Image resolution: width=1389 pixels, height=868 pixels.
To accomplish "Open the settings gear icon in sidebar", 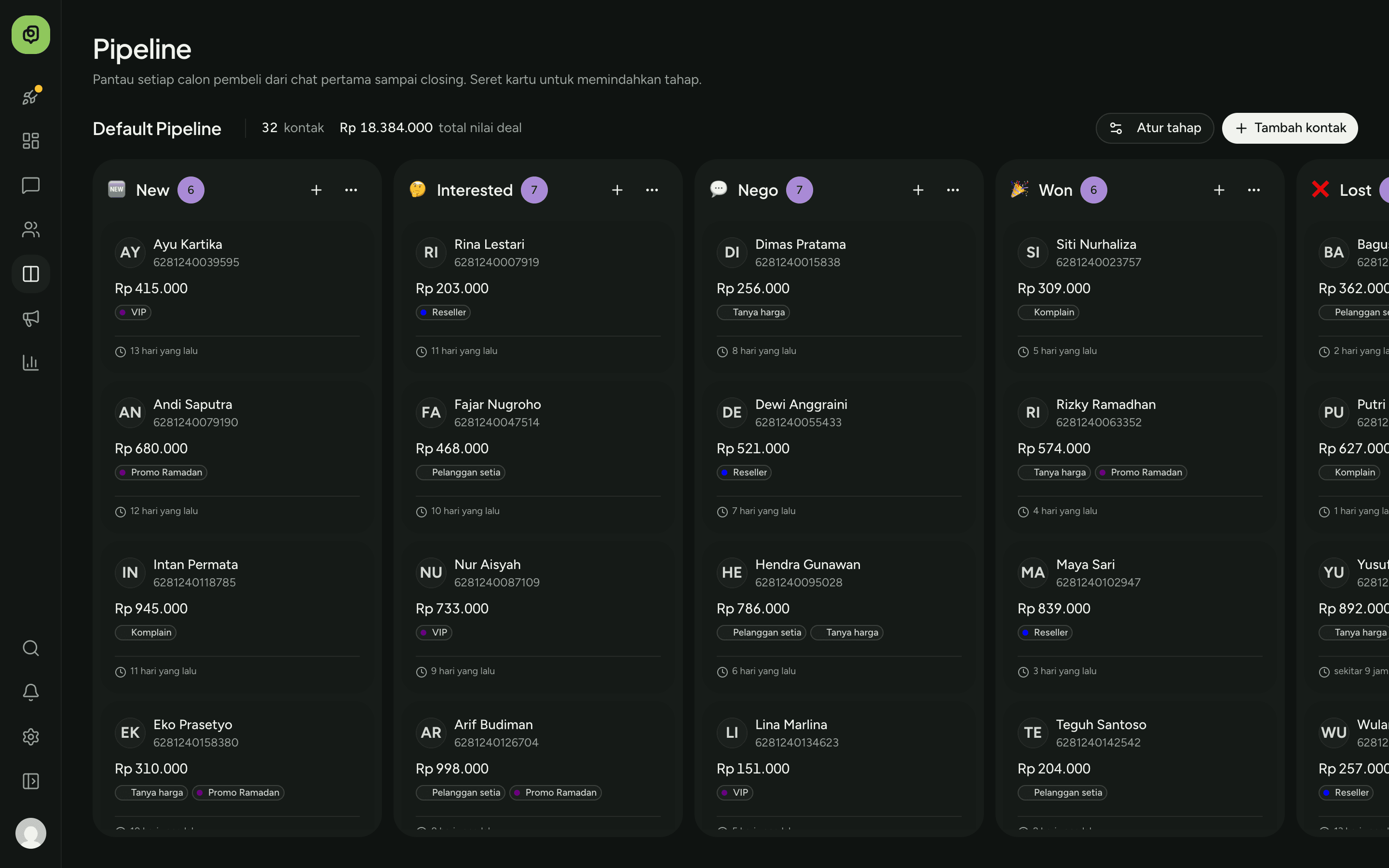I will [30, 736].
